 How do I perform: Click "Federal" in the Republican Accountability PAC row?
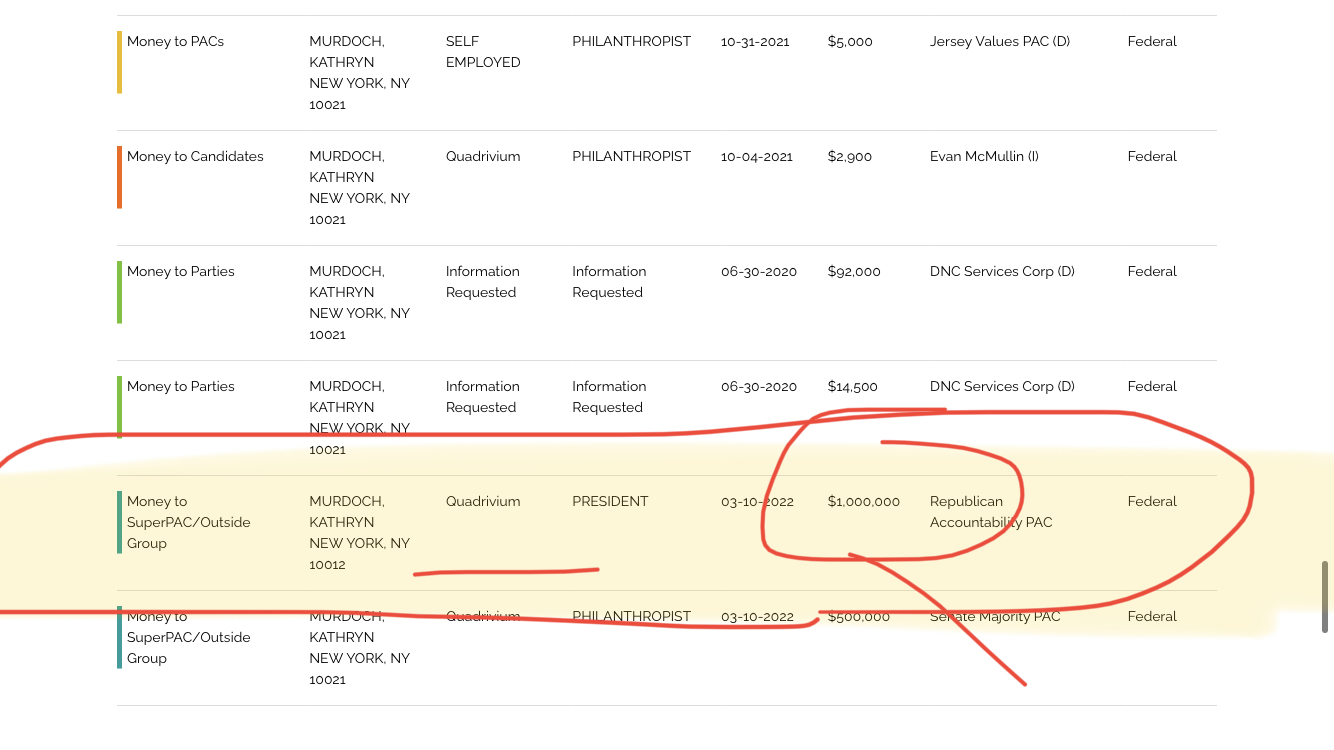pyautogui.click(x=1152, y=502)
